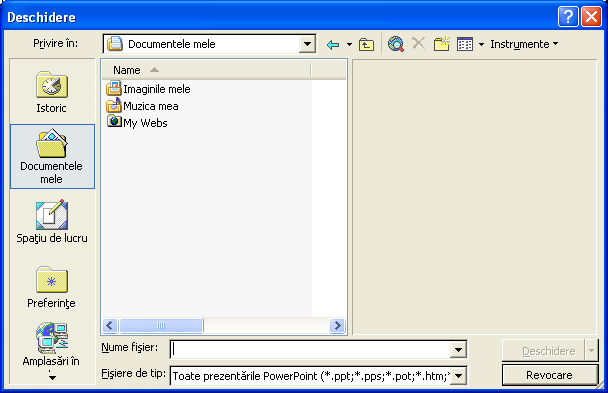Click the Views grid icon
Viewport: 608px width, 393px height.
pyautogui.click(x=465, y=44)
